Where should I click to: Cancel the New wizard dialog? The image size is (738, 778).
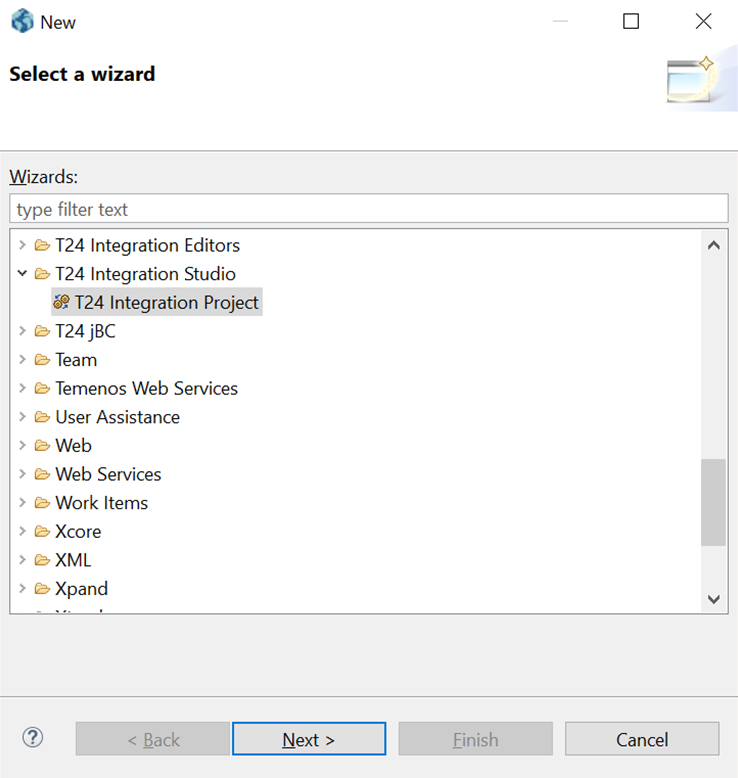point(641,740)
